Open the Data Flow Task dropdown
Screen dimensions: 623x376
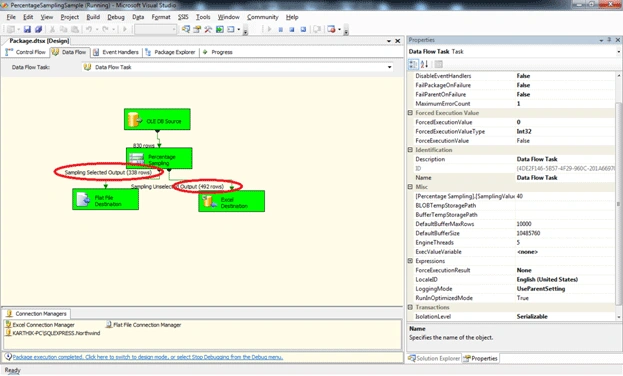point(389,67)
